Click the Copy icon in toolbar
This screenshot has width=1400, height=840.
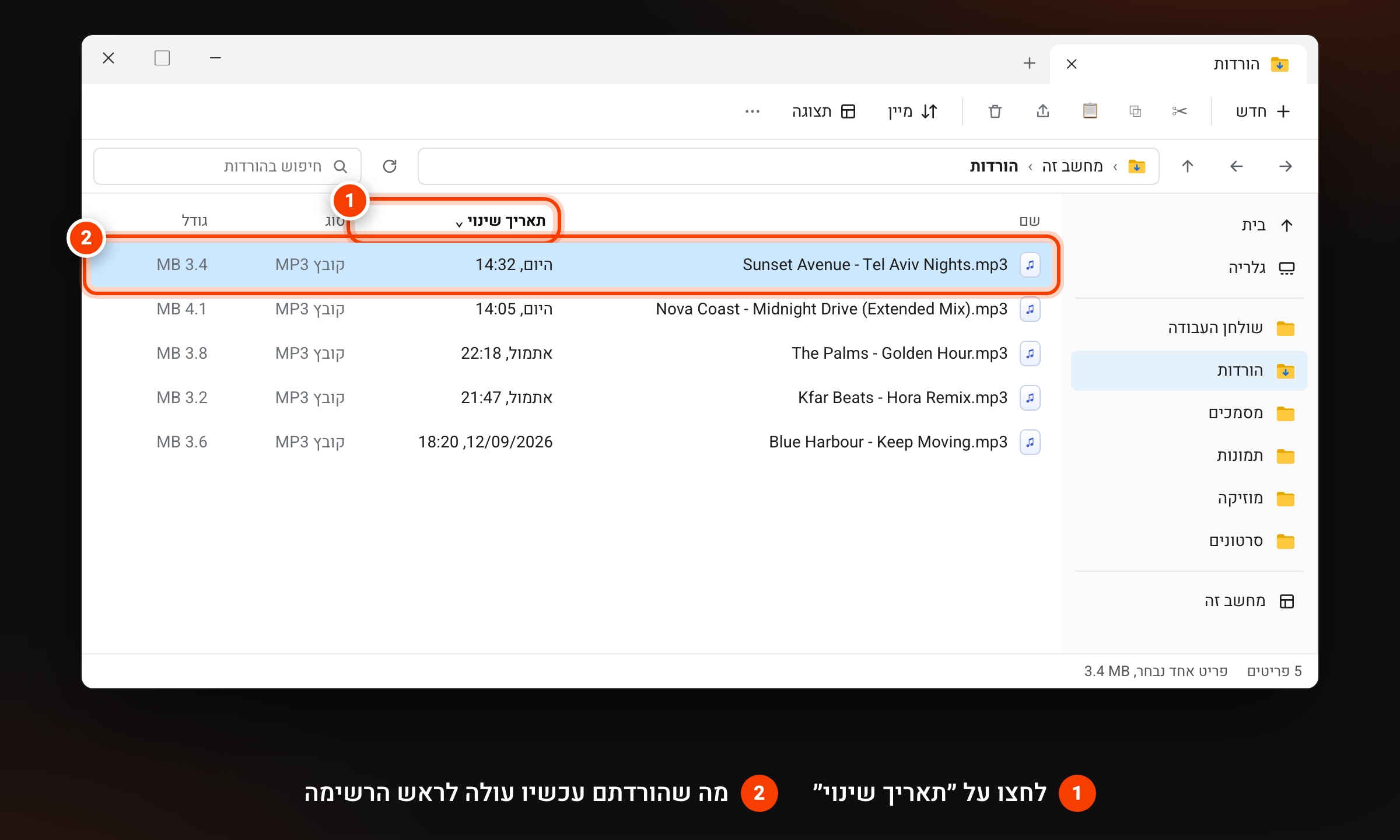[1135, 111]
